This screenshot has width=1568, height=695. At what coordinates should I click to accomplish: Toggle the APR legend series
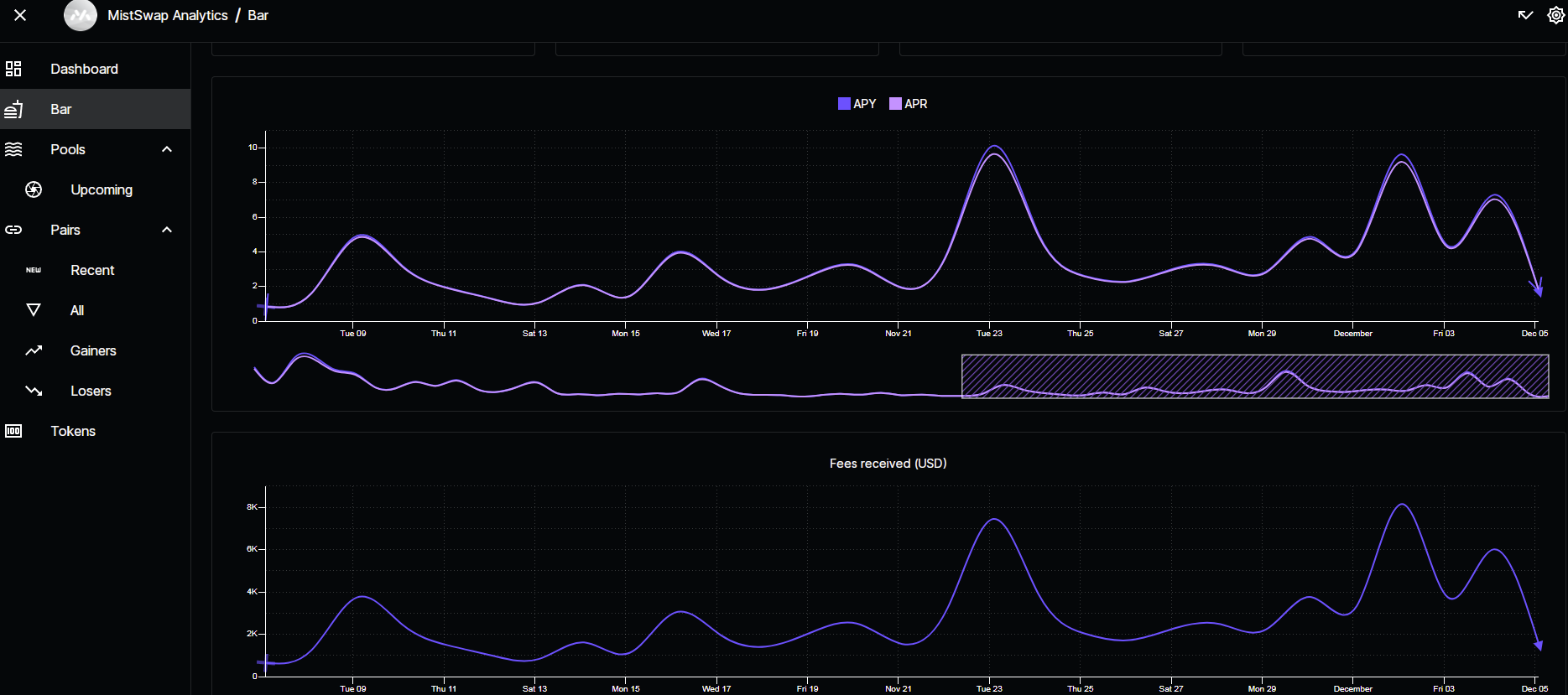(909, 104)
